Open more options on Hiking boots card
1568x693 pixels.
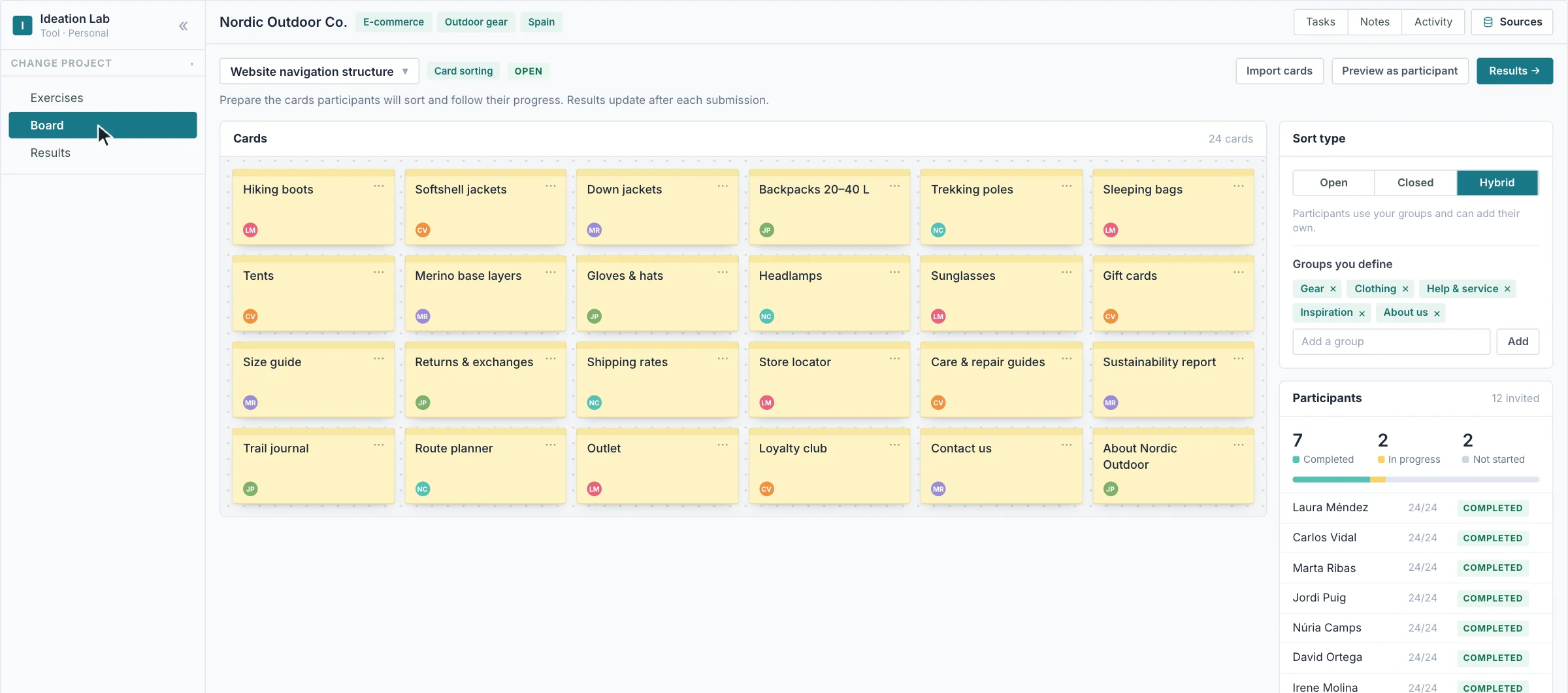click(378, 186)
